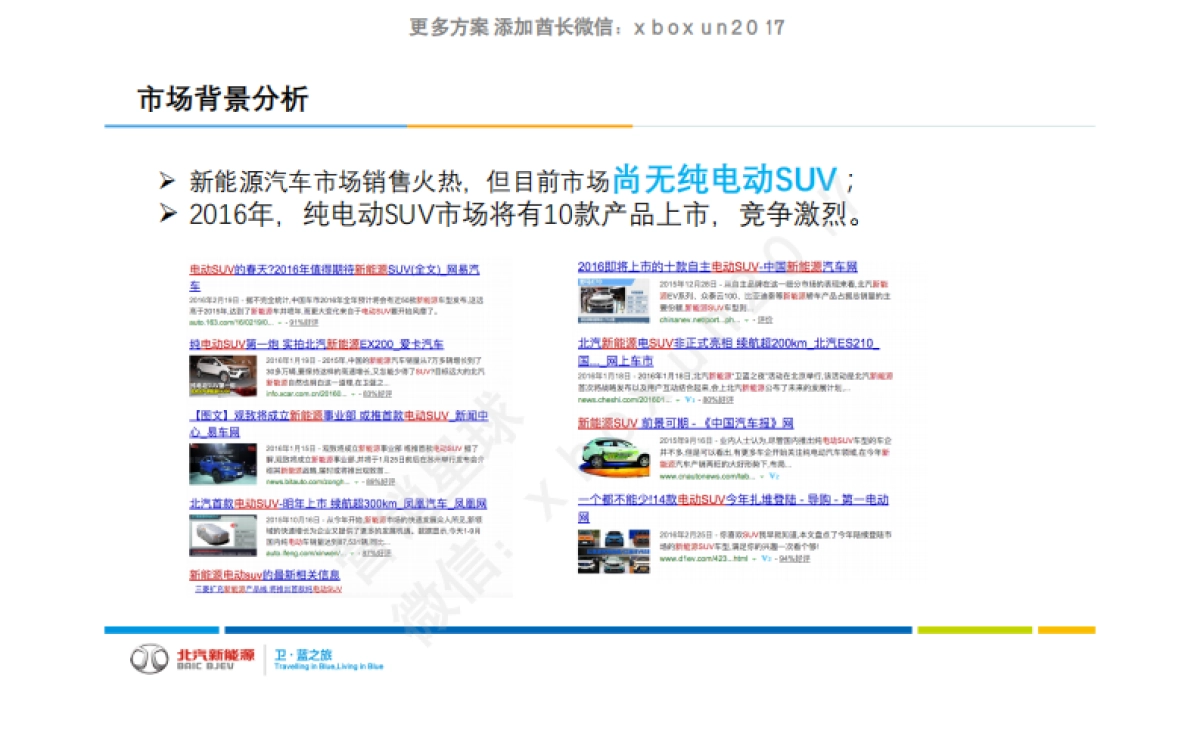Expand the dropdown arrow beside info.xcar.com.cn

coord(352,394)
